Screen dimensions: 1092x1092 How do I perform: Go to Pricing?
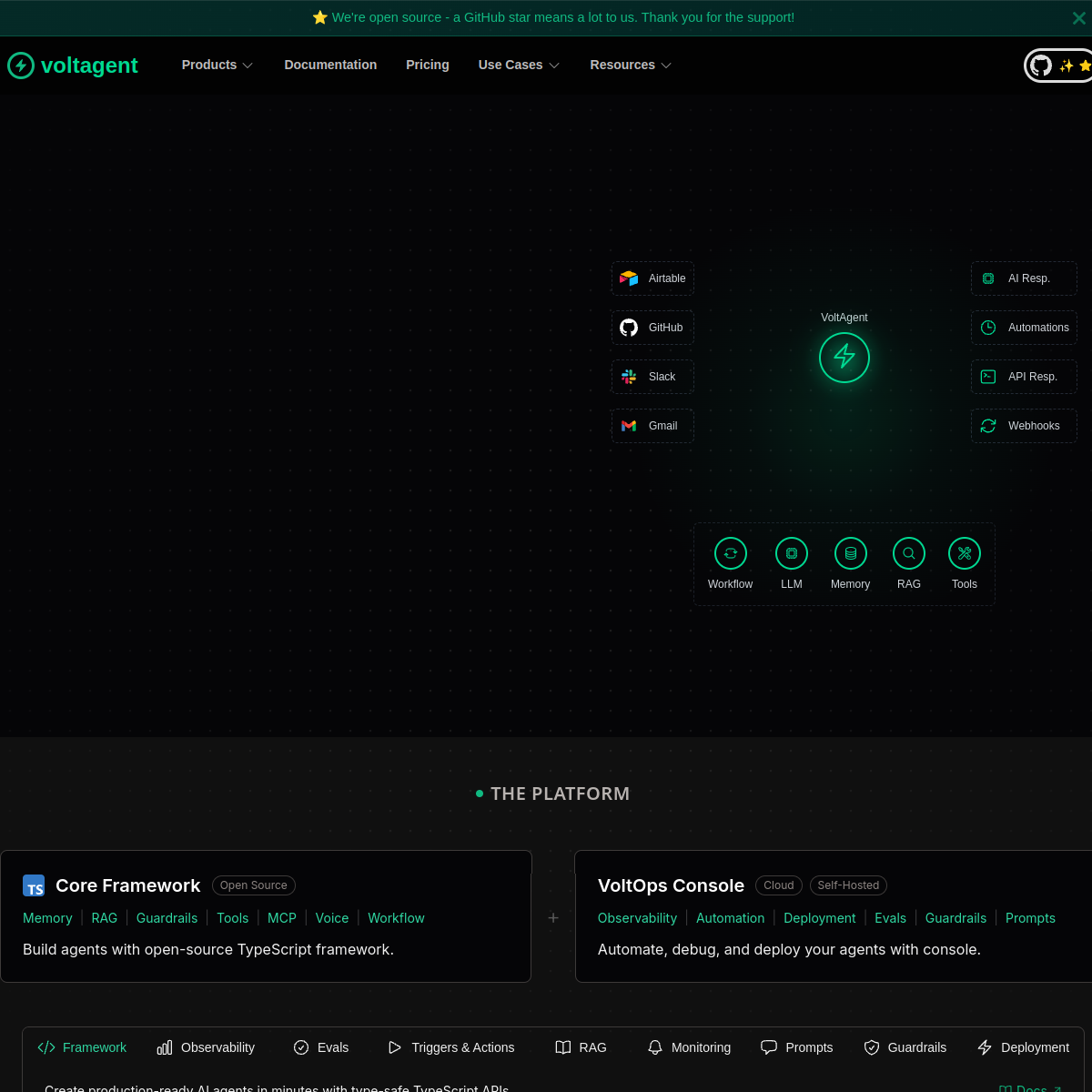tap(428, 65)
